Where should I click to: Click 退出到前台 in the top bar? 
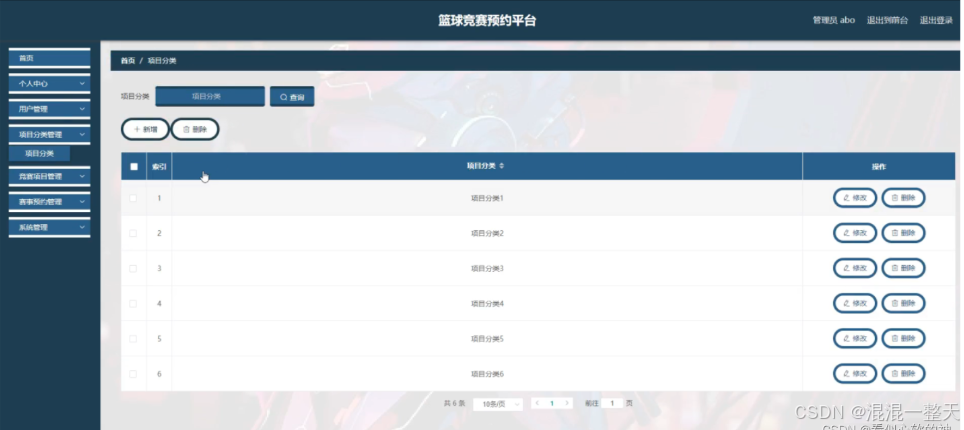pos(887,20)
